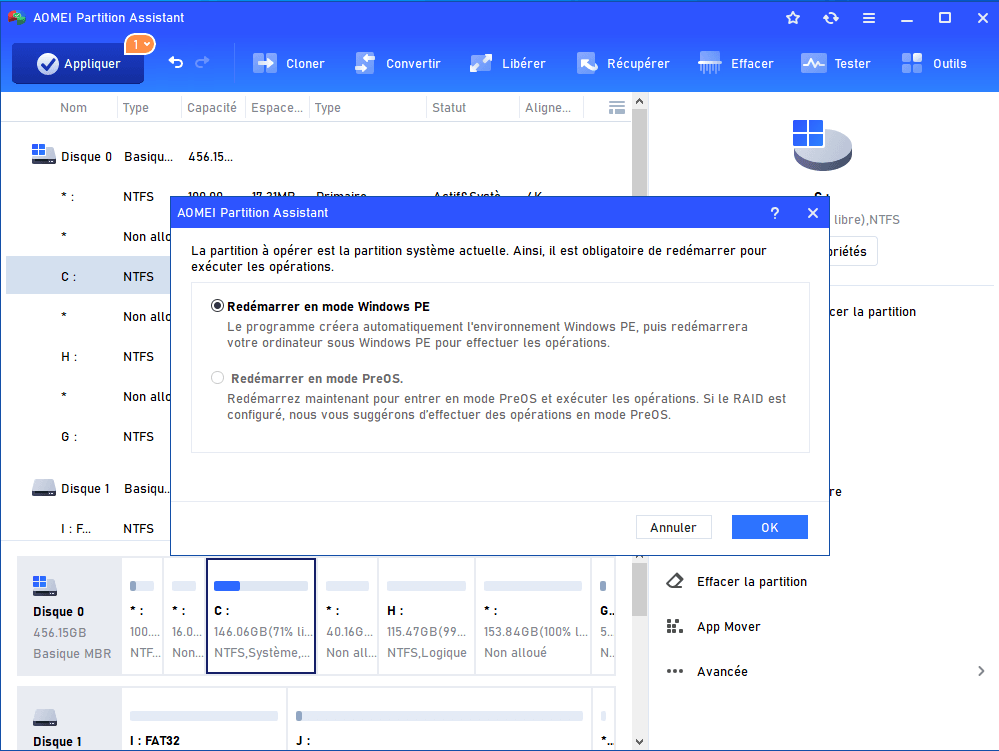Select C: 146.06GB partition block in disk map
The width and height of the screenshot is (999, 751).
click(261, 616)
